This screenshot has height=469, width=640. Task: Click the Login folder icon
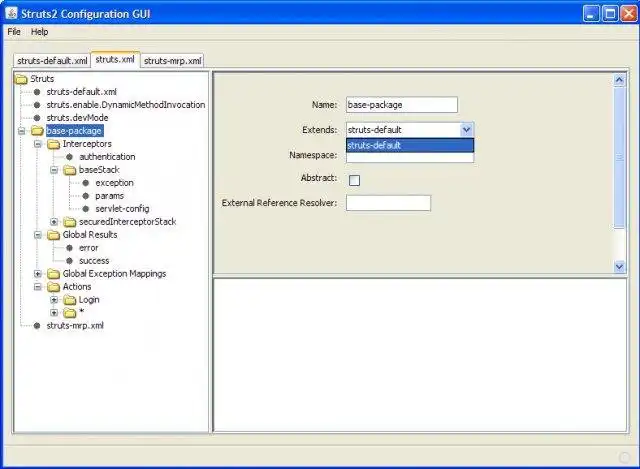point(70,300)
